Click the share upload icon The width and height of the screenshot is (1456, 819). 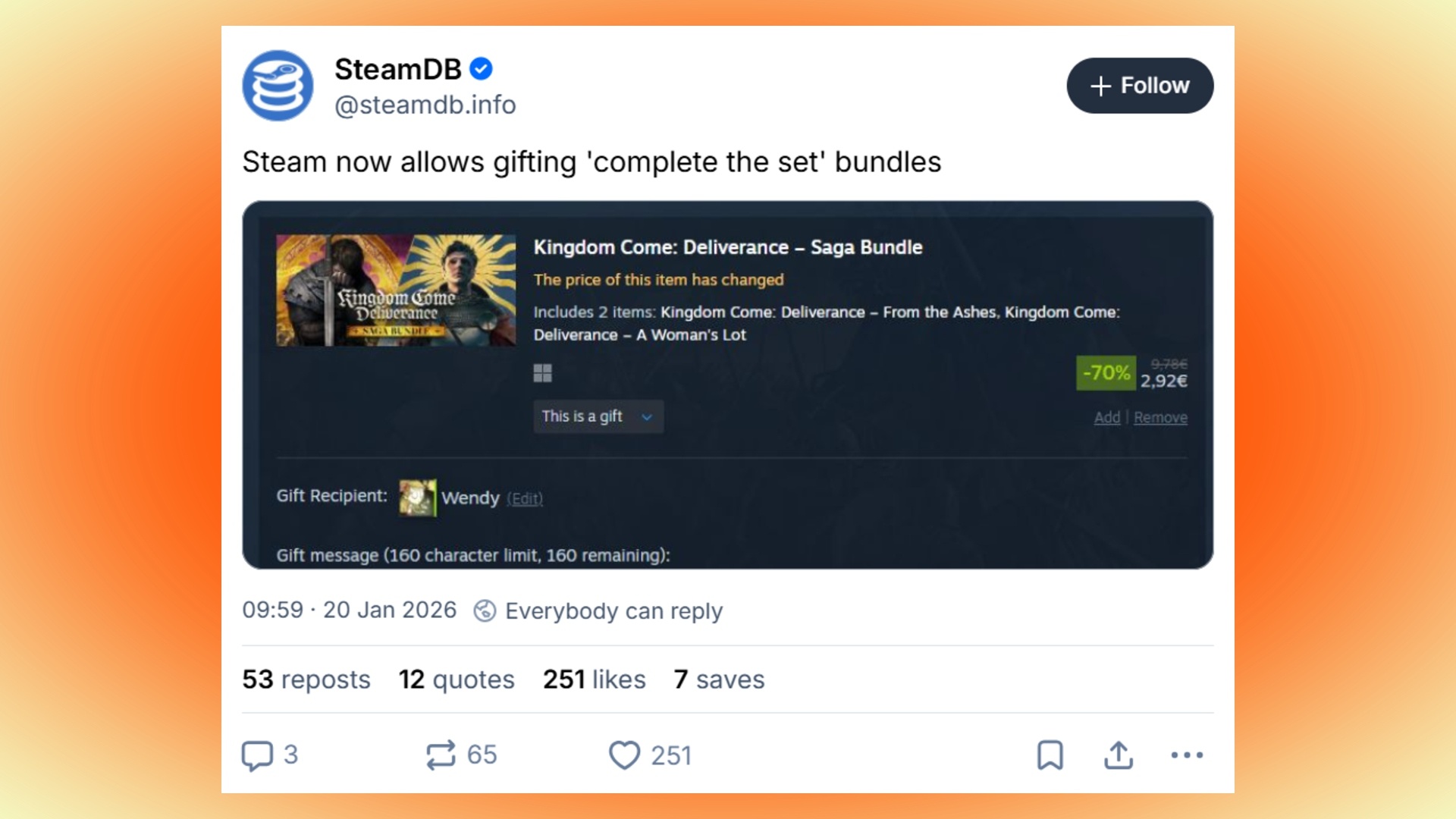[x=1119, y=755]
